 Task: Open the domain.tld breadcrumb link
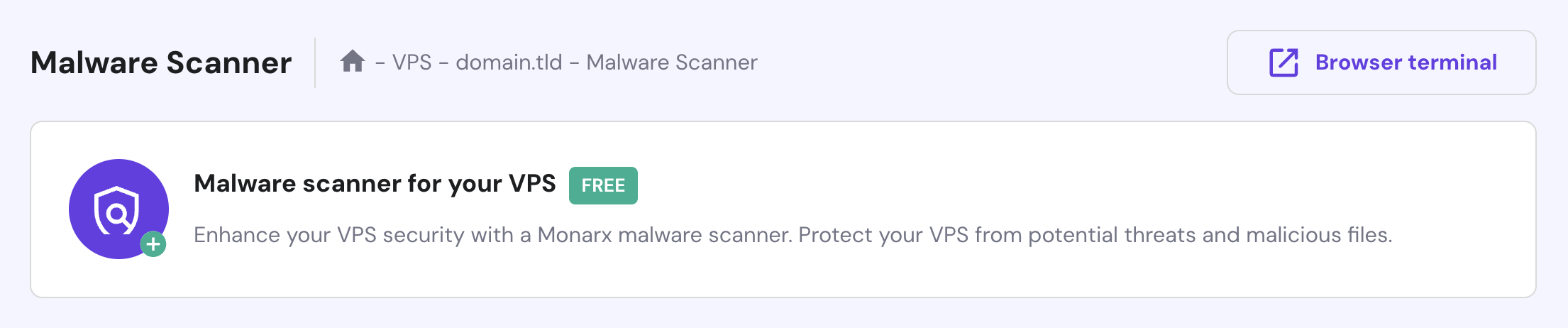click(x=509, y=62)
